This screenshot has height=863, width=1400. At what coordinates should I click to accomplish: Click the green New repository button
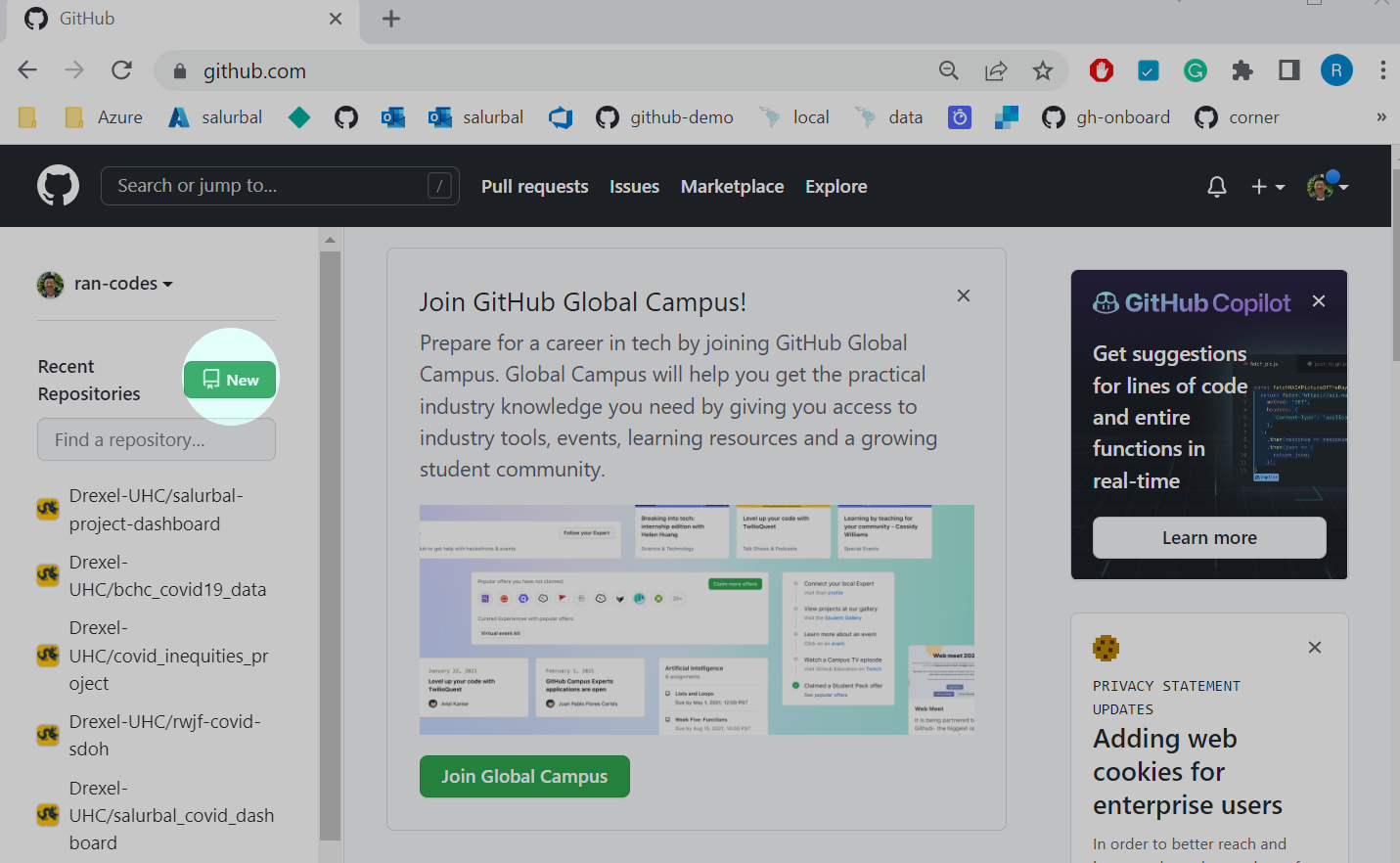click(x=230, y=380)
